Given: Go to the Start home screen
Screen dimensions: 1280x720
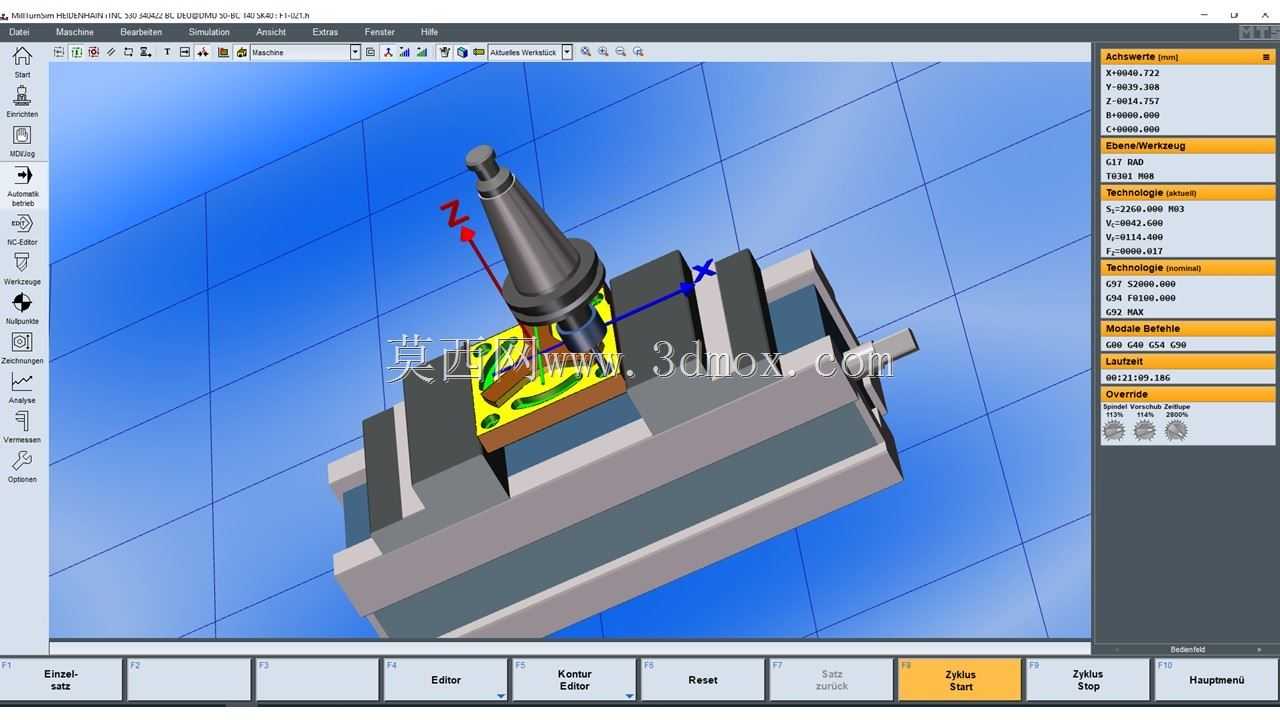Looking at the screenshot, I should pyautogui.click(x=22, y=62).
